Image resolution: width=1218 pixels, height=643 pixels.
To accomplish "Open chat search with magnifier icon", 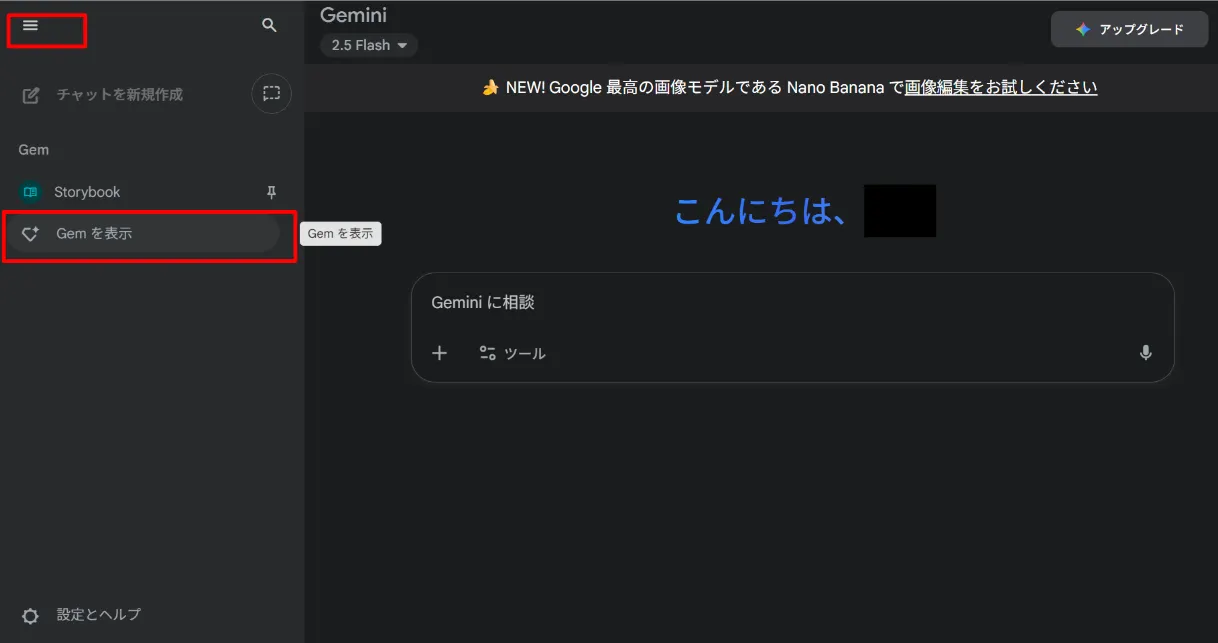I will pyautogui.click(x=269, y=26).
